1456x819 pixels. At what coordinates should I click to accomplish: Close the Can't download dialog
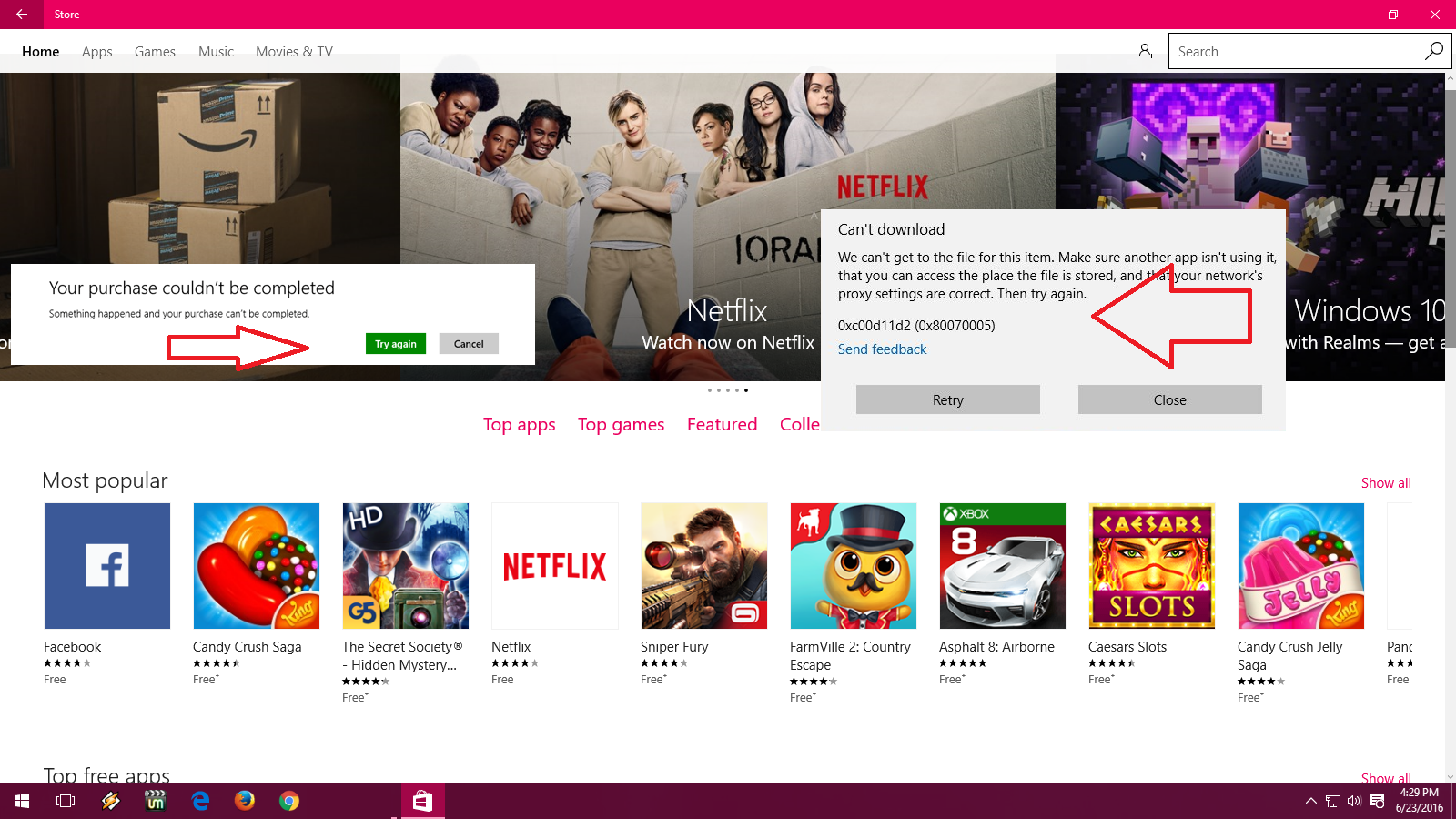coord(1170,399)
